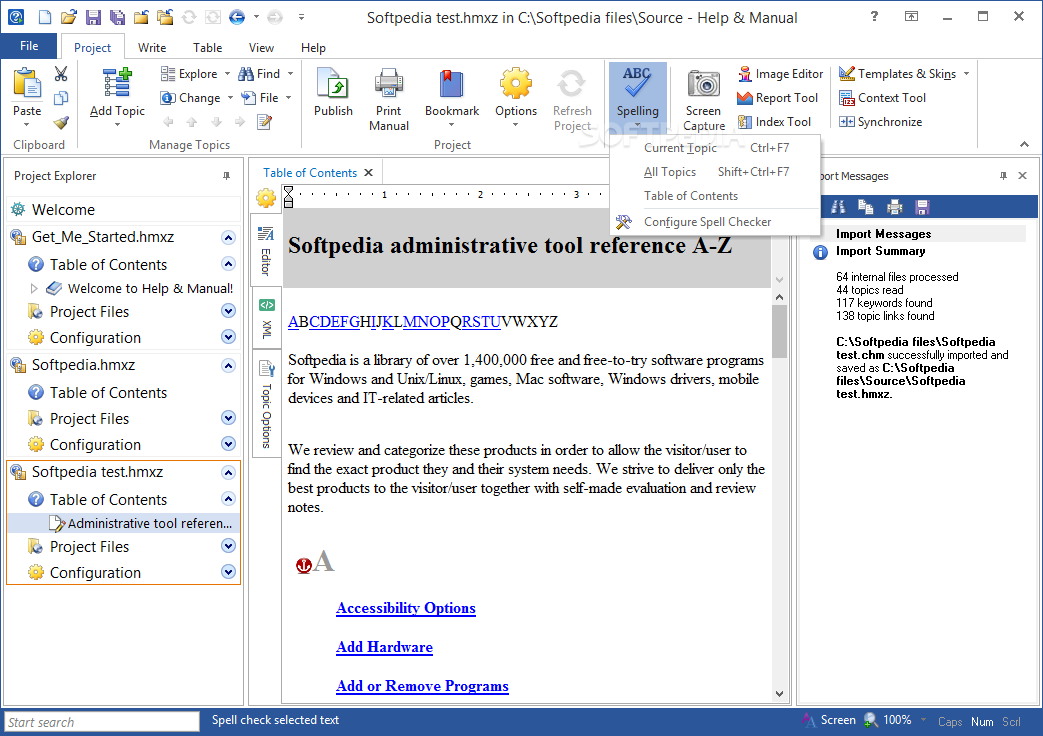Click the Copy icon below the scissors
Image resolution: width=1043 pixels, height=736 pixels.
(61, 98)
